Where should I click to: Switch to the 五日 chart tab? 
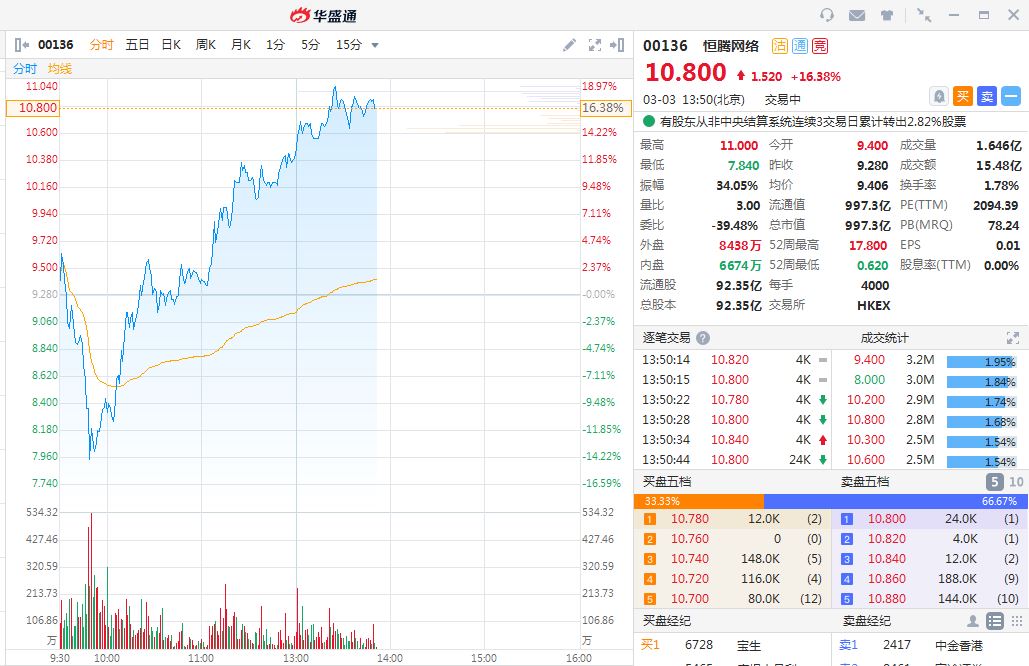[137, 45]
